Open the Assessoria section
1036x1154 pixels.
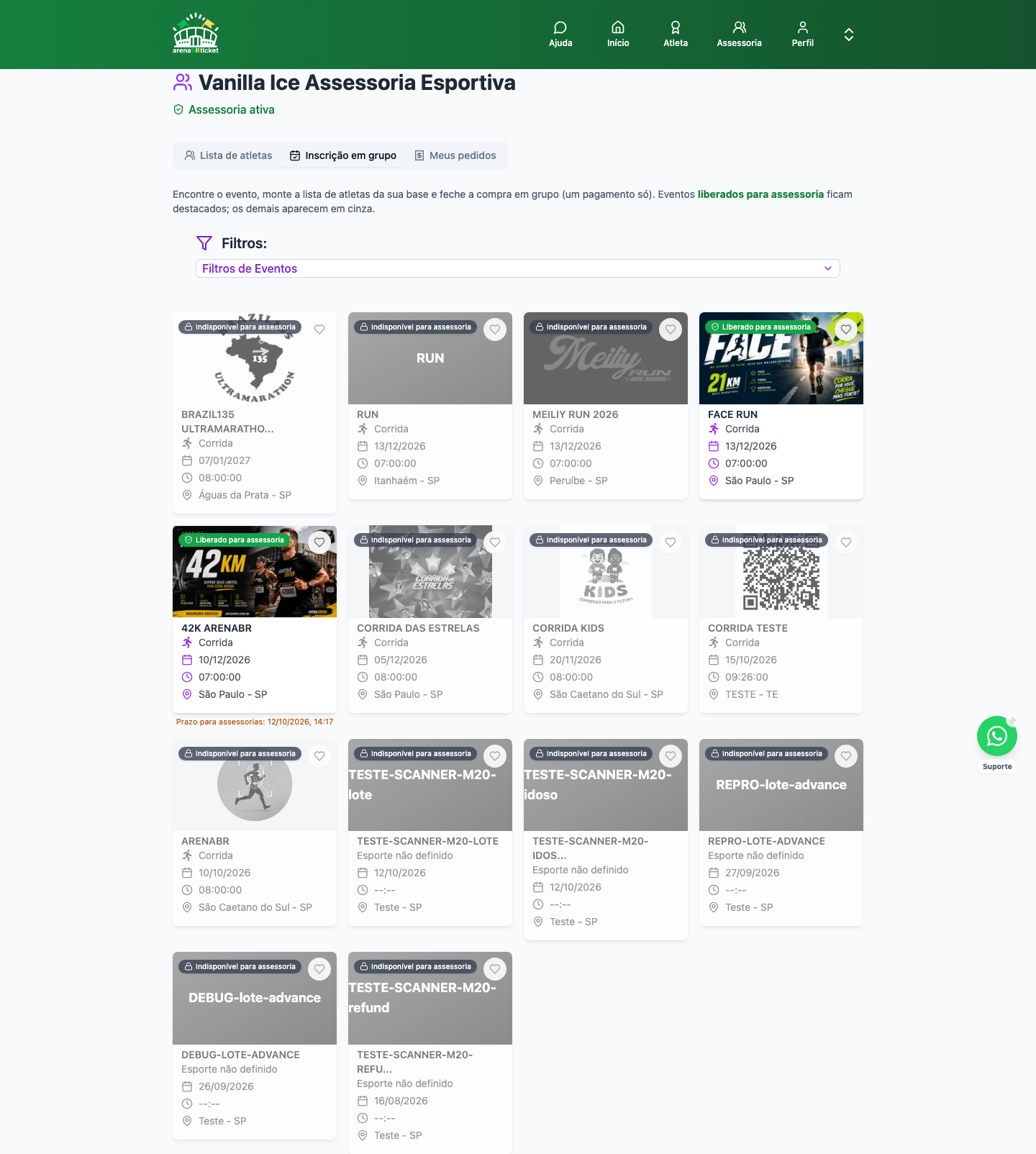739,35
